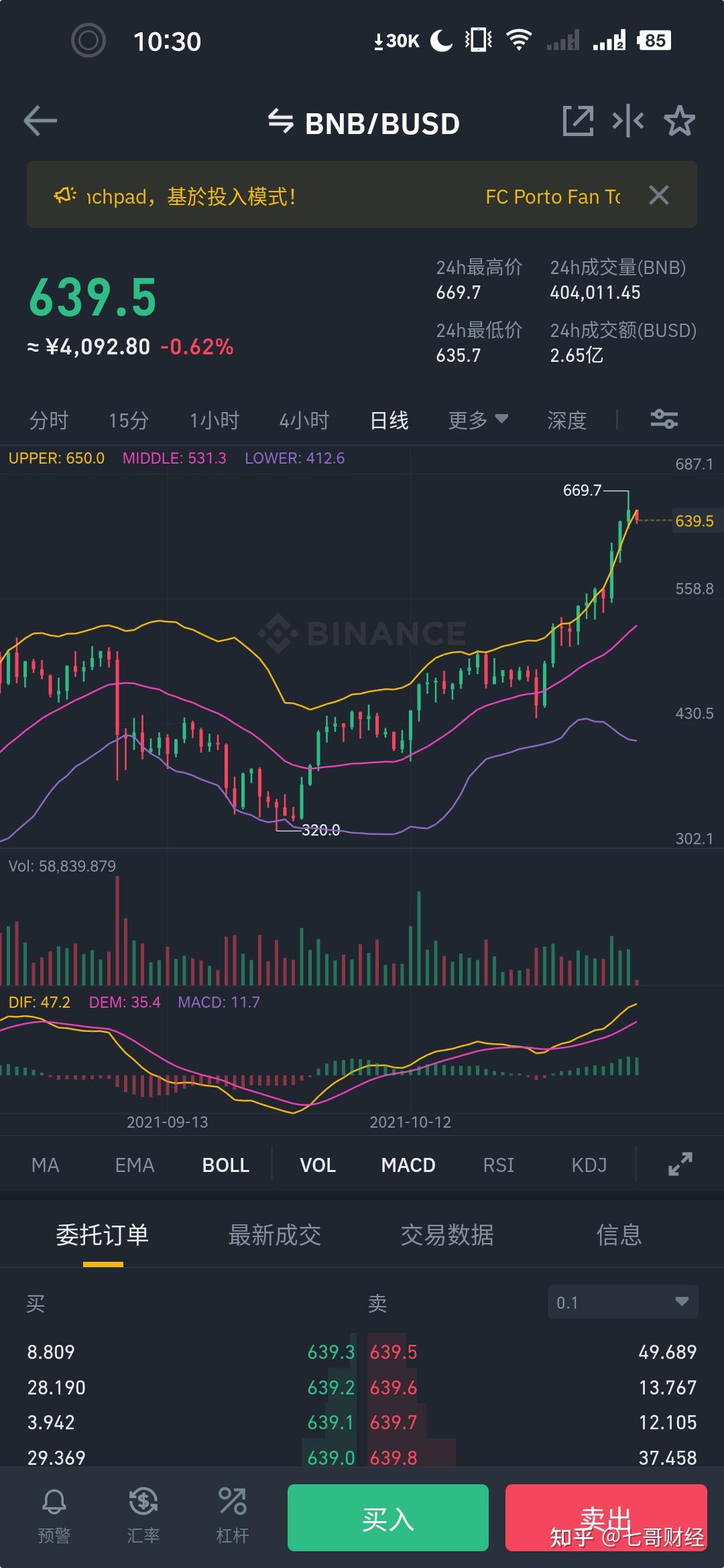724x1568 pixels.
Task: Toggle the VOL sub-indicator
Action: click(x=318, y=1165)
